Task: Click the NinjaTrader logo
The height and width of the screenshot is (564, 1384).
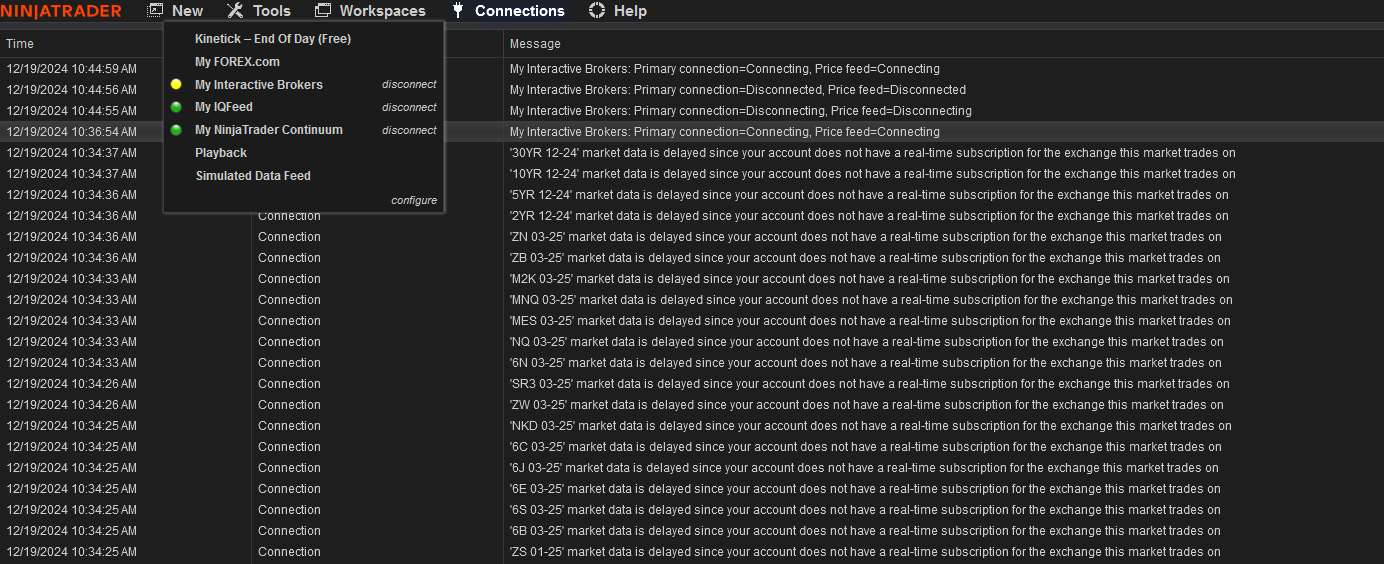Action: (x=61, y=11)
